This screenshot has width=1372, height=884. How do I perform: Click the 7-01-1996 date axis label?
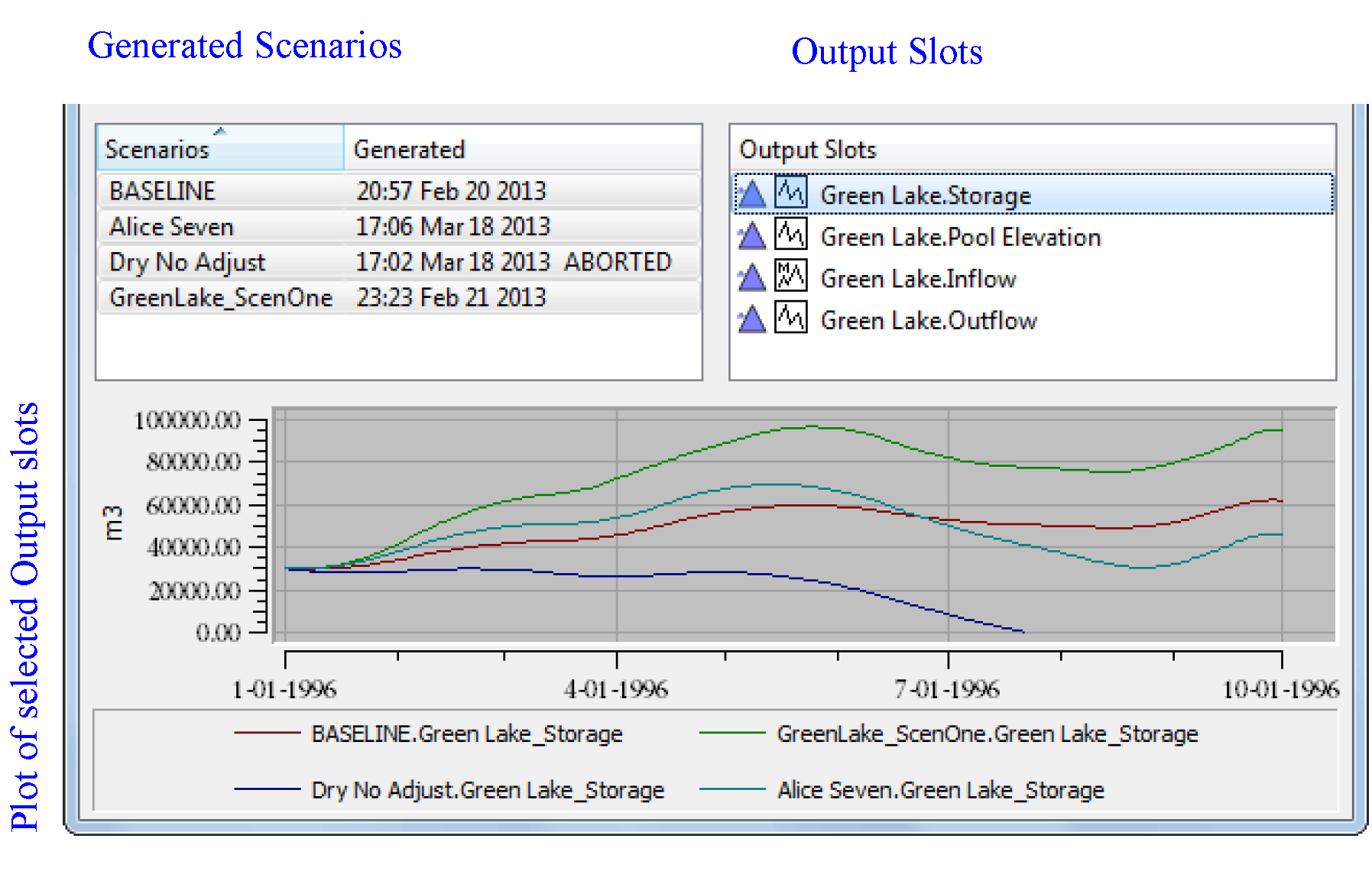tap(947, 690)
